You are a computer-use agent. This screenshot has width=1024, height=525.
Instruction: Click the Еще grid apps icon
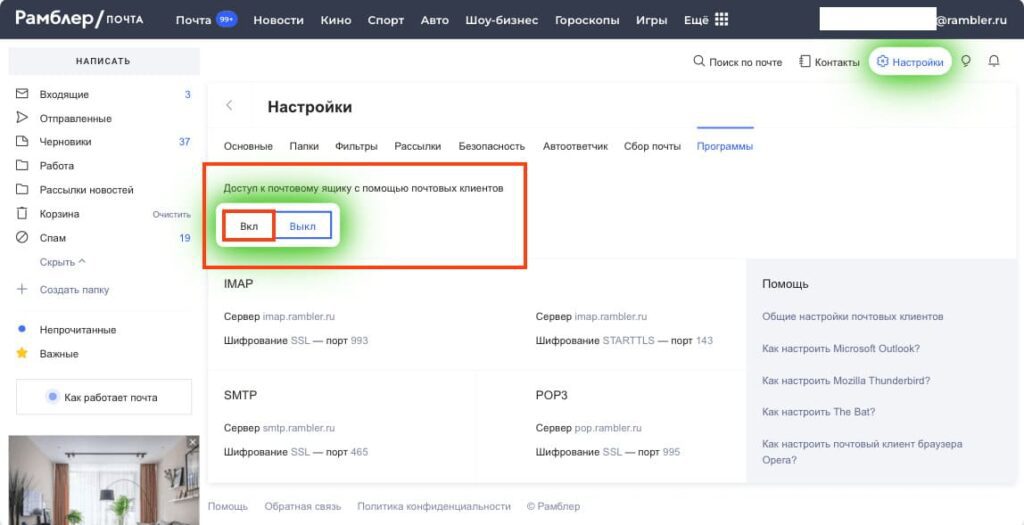pyautogui.click(x=721, y=20)
